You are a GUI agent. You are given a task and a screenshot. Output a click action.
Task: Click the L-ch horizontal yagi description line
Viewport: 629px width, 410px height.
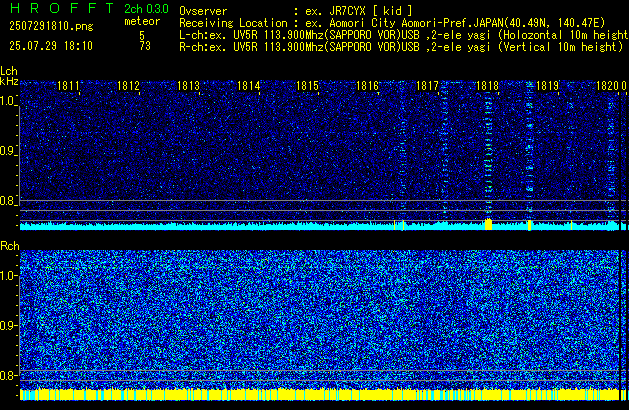click(404, 35)
